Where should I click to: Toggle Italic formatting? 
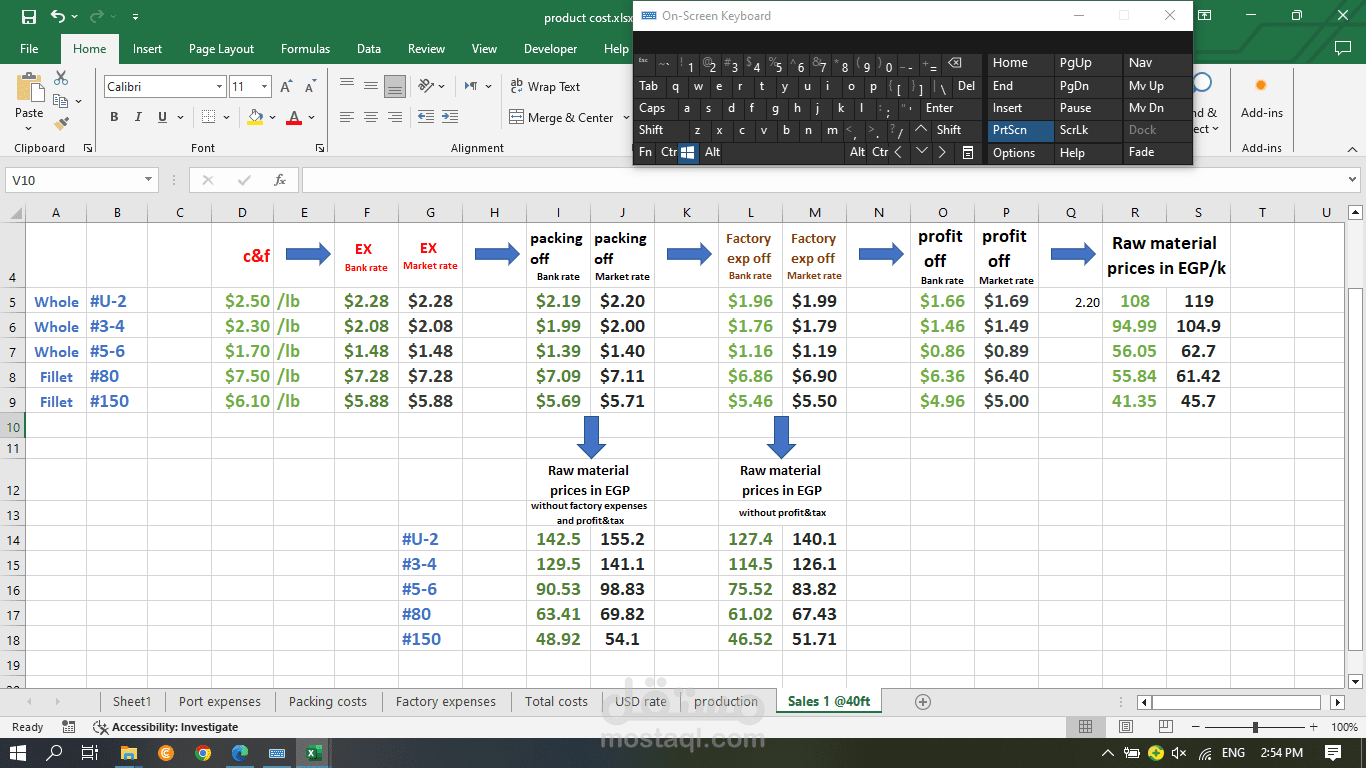138,117
